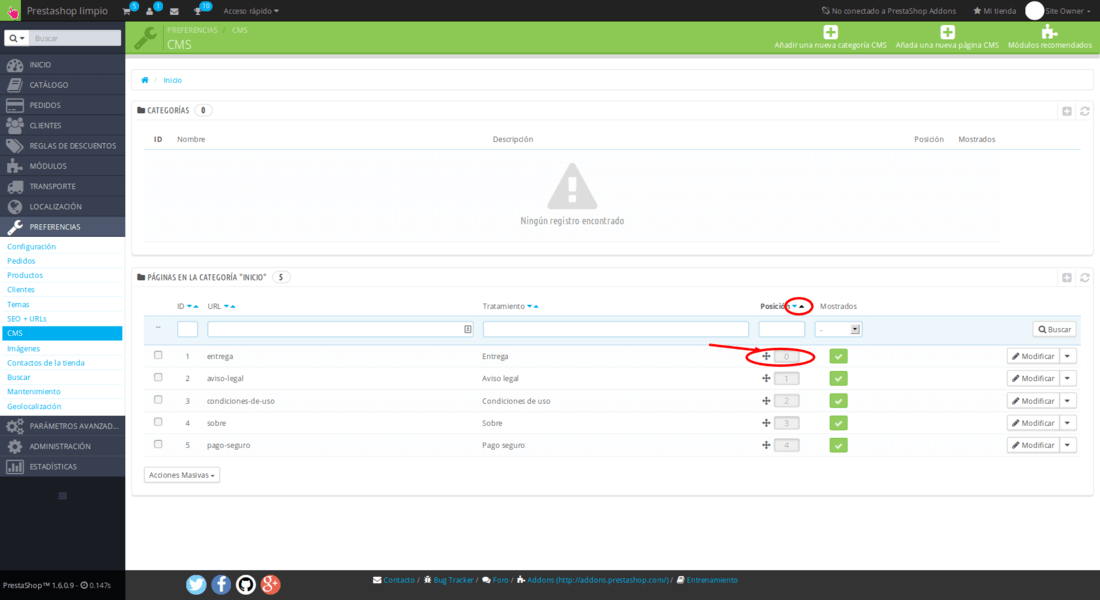The height and width of the screenshot is (600, 1100).
Task: Refresh the Páginas list
Action: 1085,278
